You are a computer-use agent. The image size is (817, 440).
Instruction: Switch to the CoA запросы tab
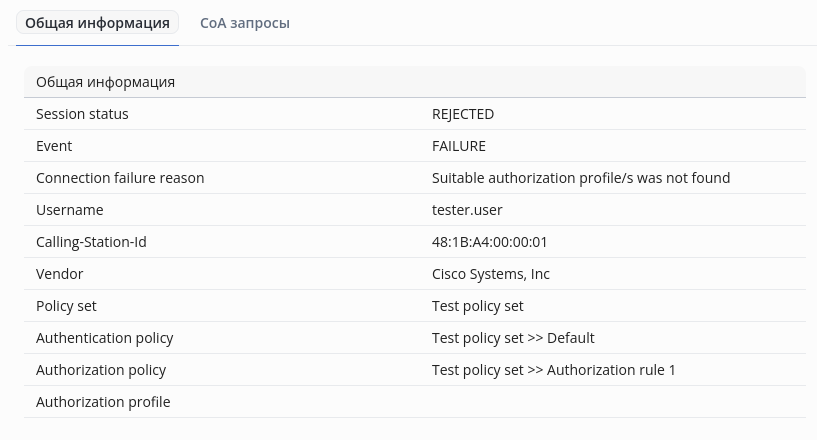(x=245, y=22)
